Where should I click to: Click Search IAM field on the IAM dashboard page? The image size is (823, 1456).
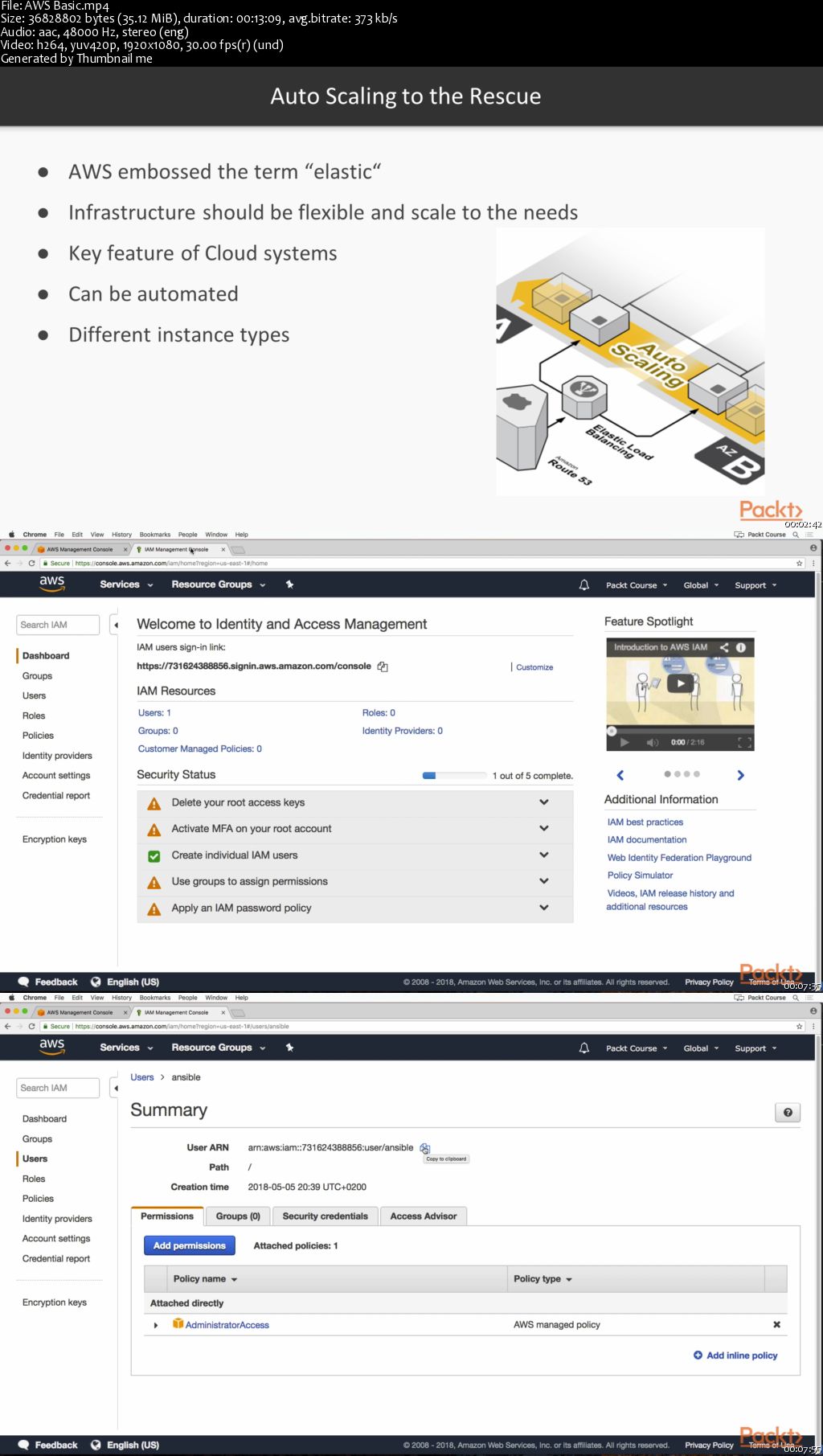pos(58,625)
